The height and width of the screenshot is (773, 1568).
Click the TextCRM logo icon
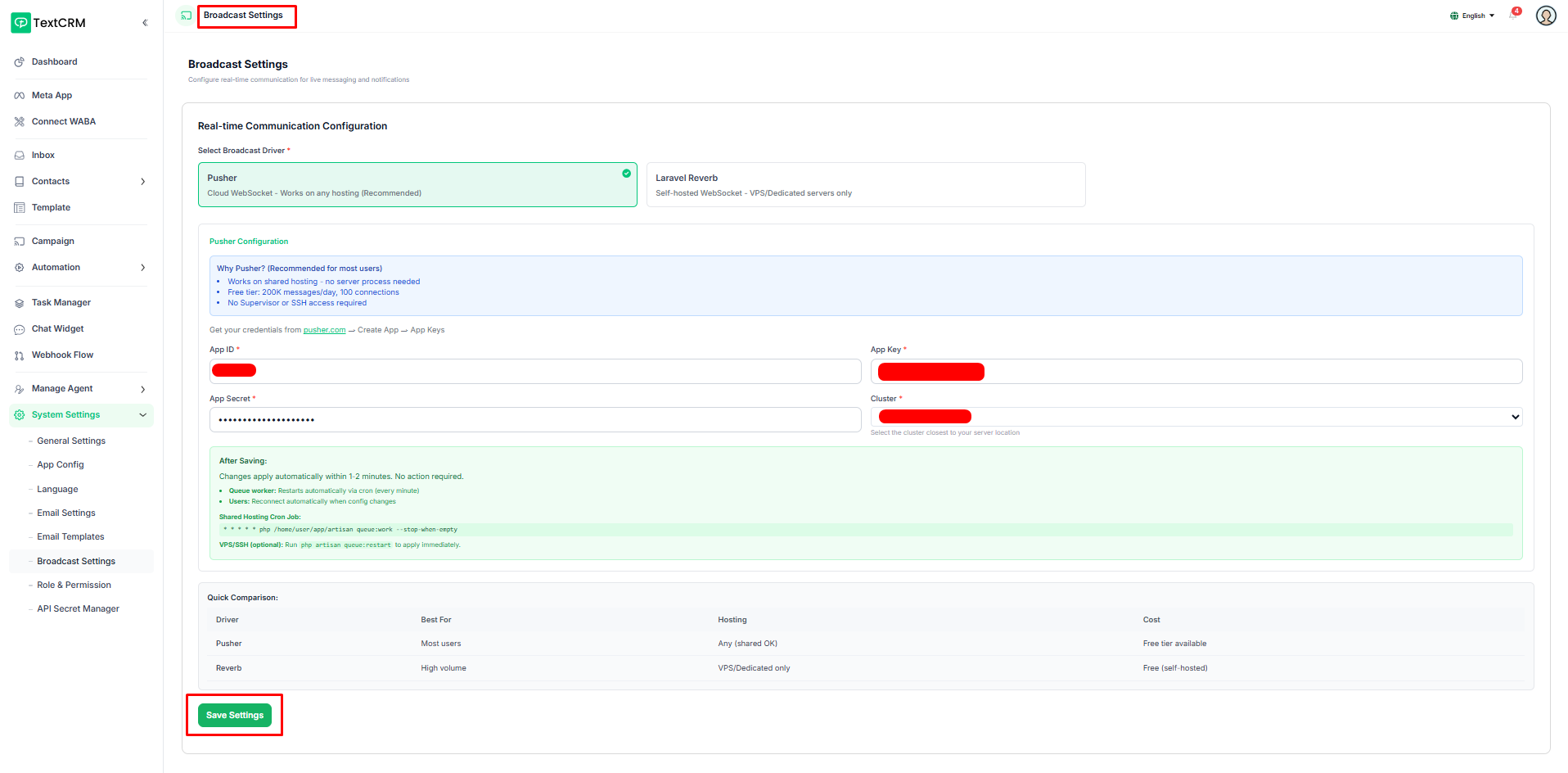point(20,23)
